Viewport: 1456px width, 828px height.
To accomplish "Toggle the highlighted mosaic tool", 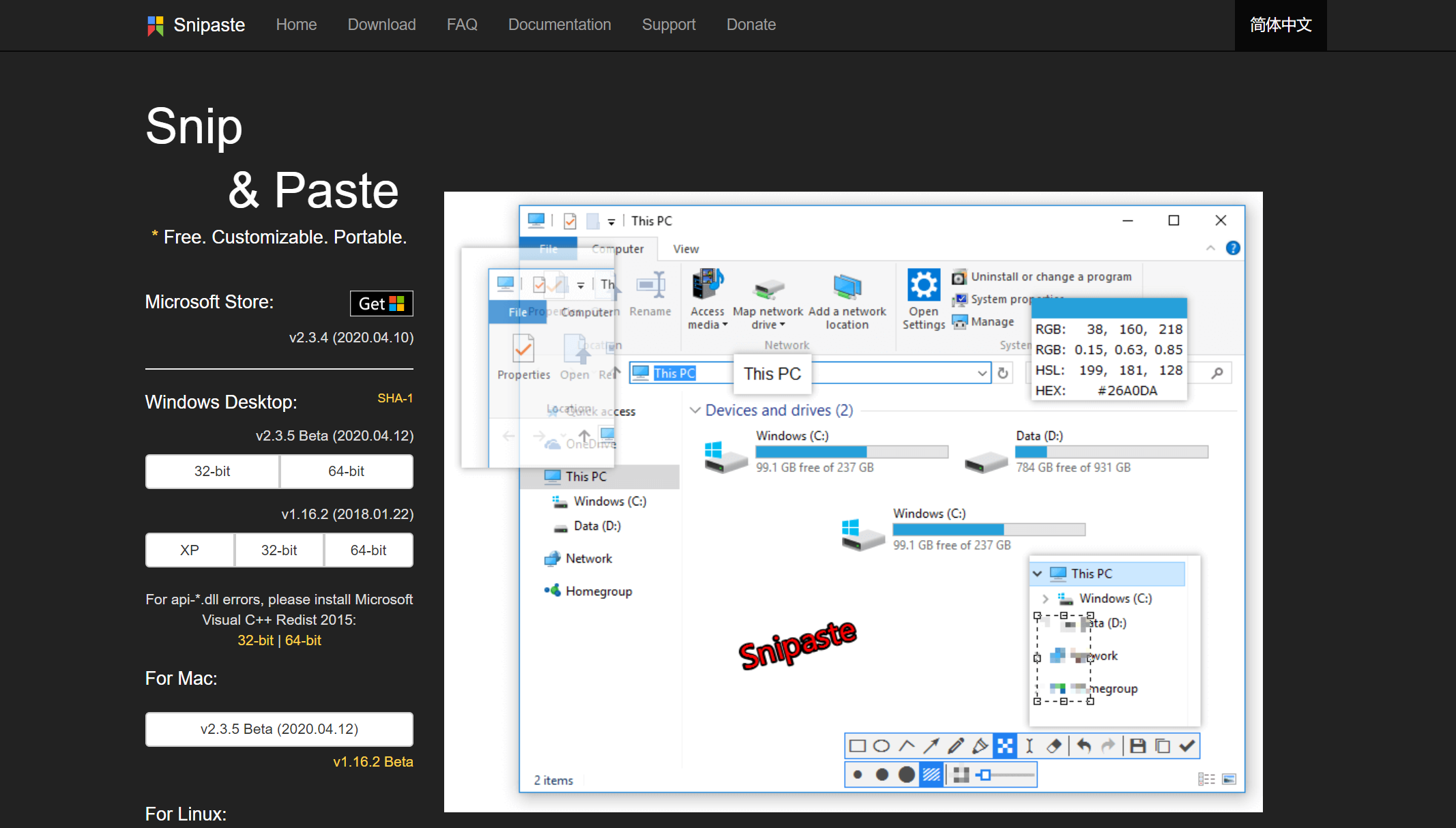I will pyautogui.click(x=1005, y=746).
